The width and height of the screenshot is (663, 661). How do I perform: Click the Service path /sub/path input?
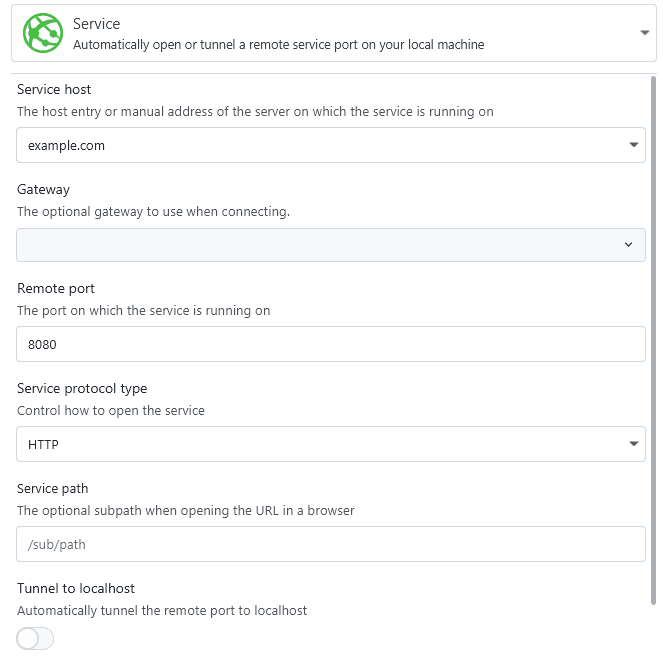click(x=330, y=544)
